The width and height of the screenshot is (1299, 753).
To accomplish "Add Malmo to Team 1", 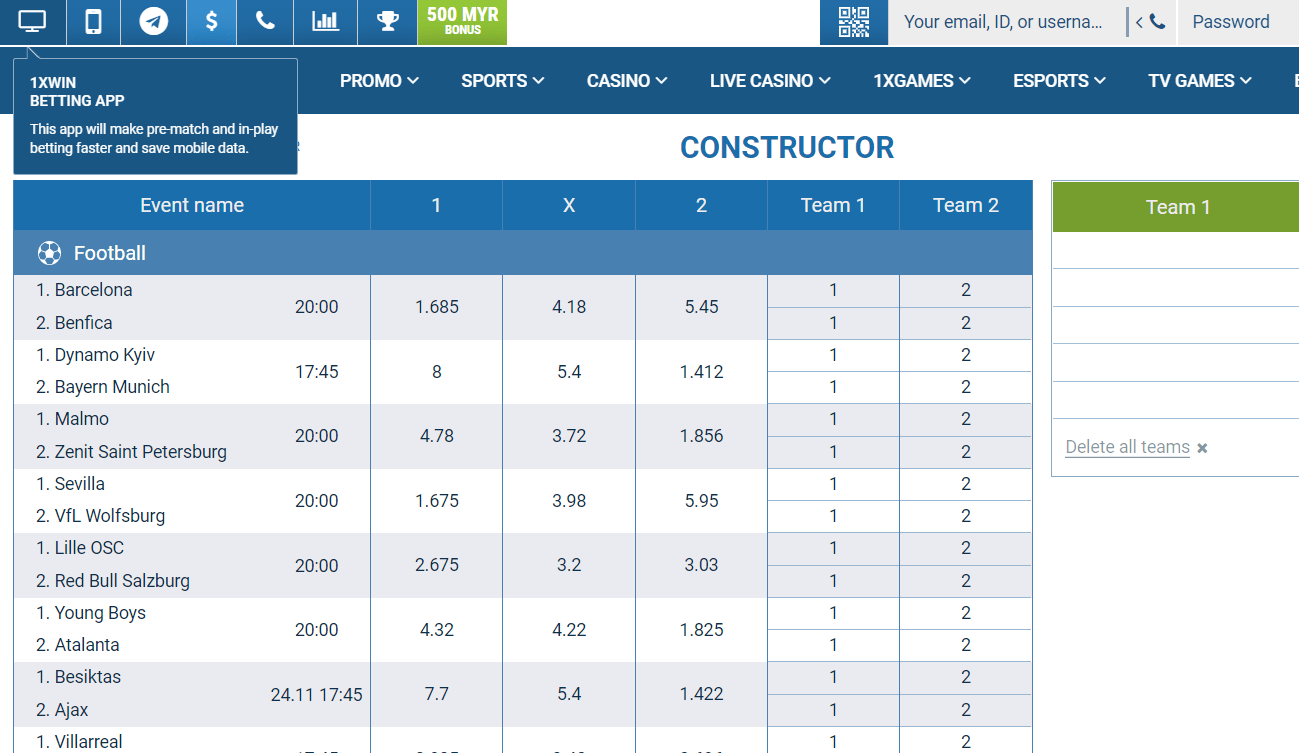I will [x=833, y=419].
